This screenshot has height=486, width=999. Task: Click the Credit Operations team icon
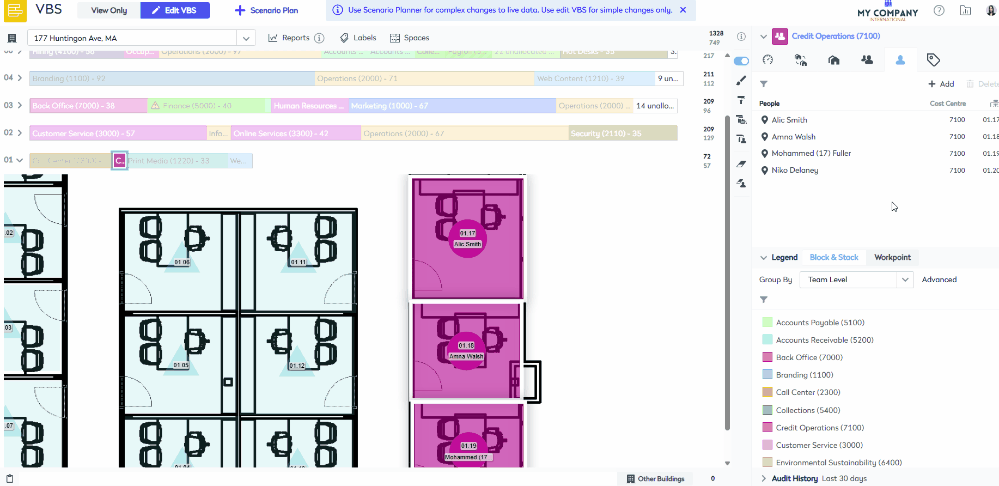coord(780,36)
